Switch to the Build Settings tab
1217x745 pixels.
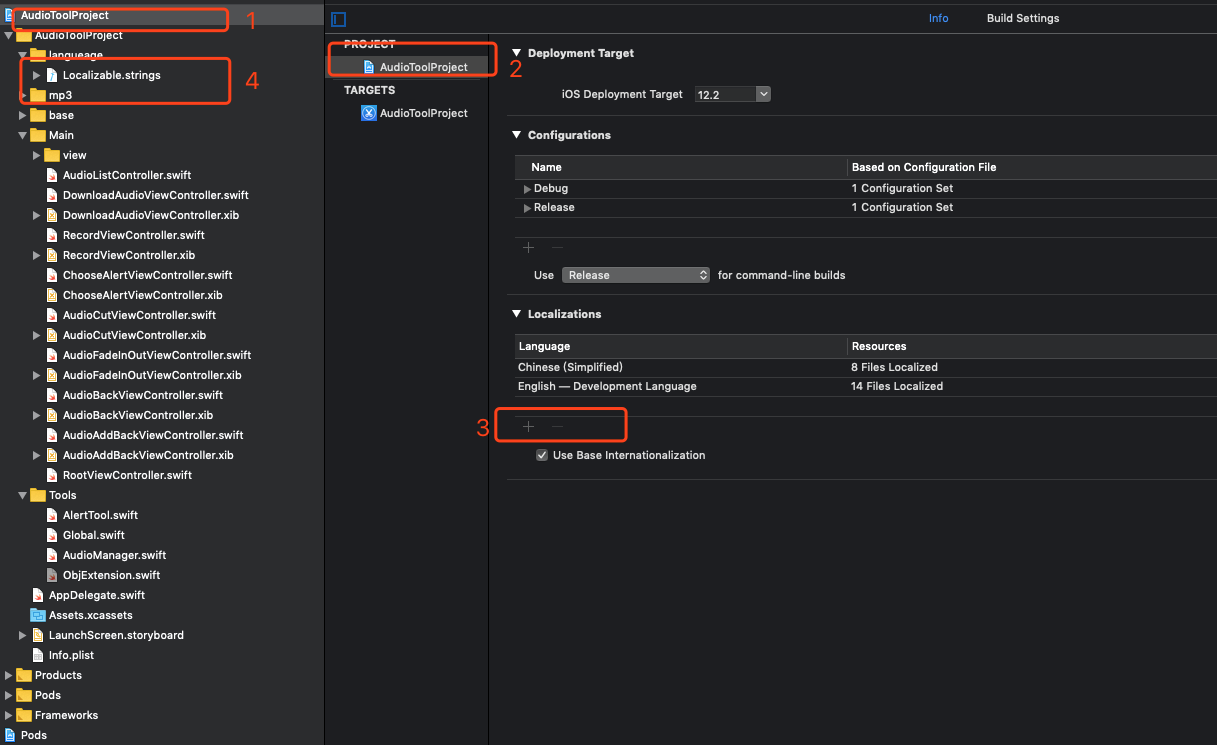pyautogui.click(x=1023, y=18)
